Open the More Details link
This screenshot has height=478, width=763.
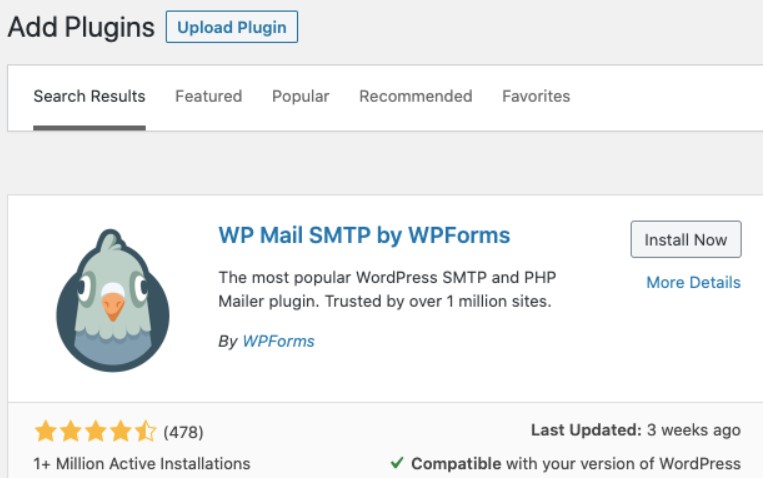tap(693, 283)
